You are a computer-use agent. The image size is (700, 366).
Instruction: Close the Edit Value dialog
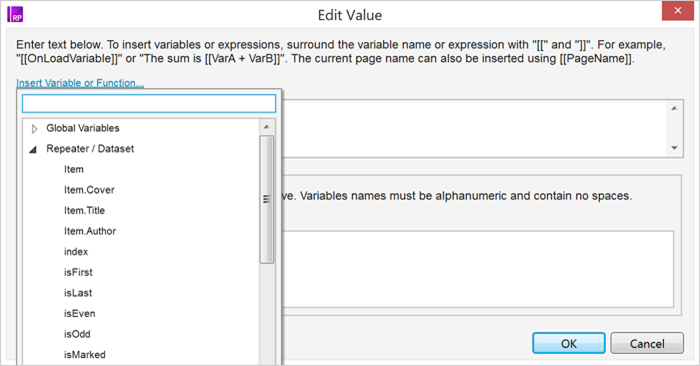point(678,11)
